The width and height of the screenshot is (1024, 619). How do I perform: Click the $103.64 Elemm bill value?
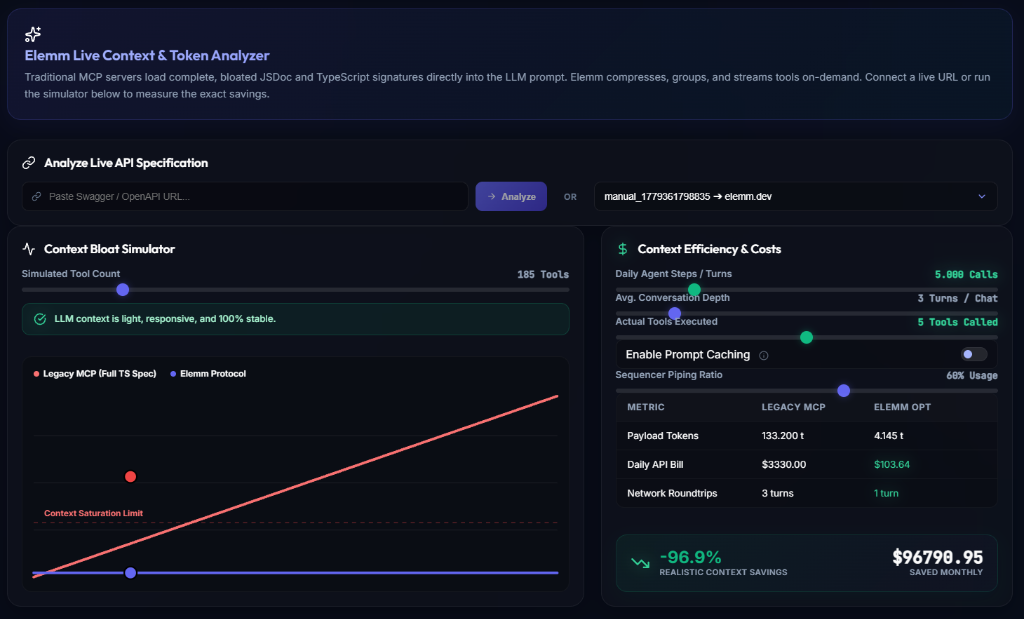point(891,464)
